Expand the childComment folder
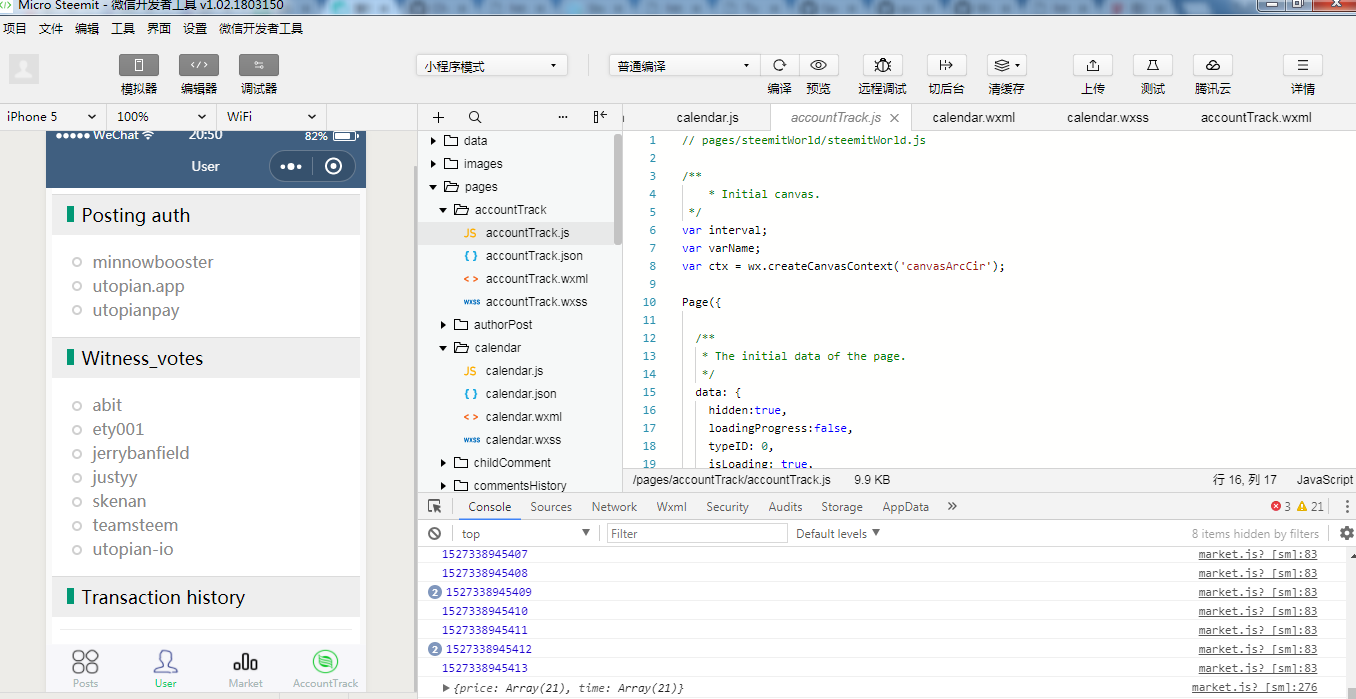Screen dimensions: 1356x699 coord(444,463)
